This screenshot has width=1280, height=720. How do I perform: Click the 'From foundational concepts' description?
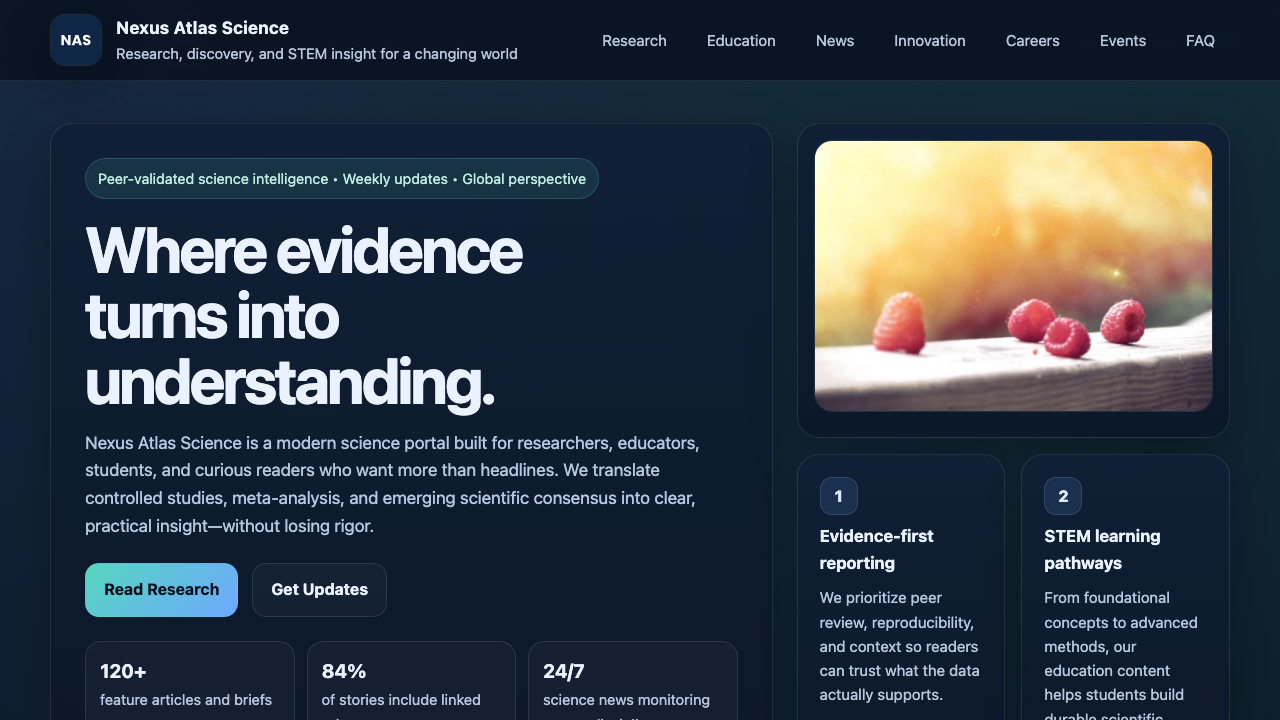(x=1121, y=656)
